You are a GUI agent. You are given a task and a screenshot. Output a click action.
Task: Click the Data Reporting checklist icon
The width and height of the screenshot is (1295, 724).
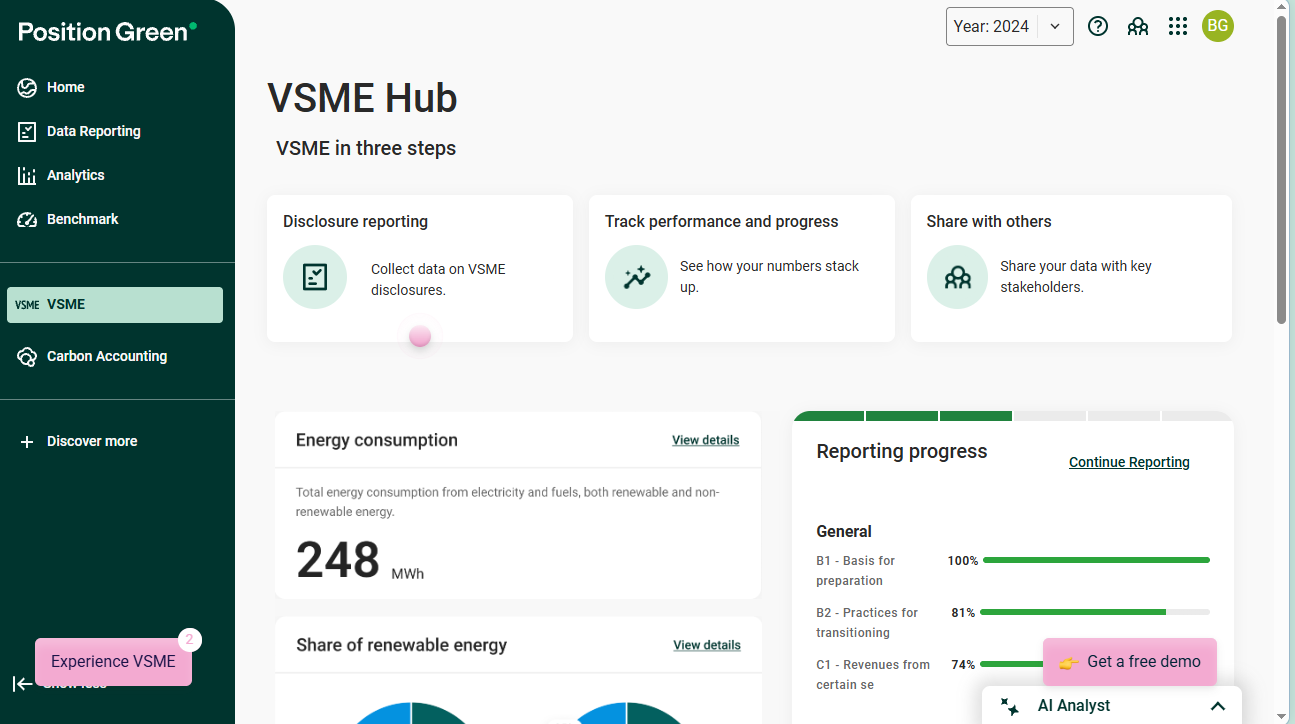click(27, 132)
